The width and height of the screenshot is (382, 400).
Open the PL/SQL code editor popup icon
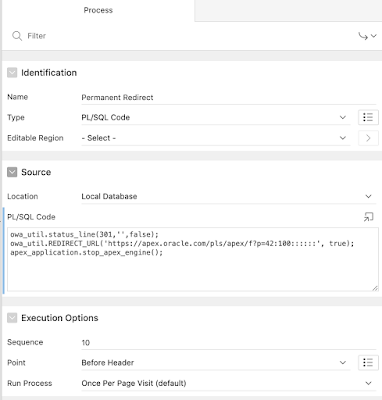point(368,217)
